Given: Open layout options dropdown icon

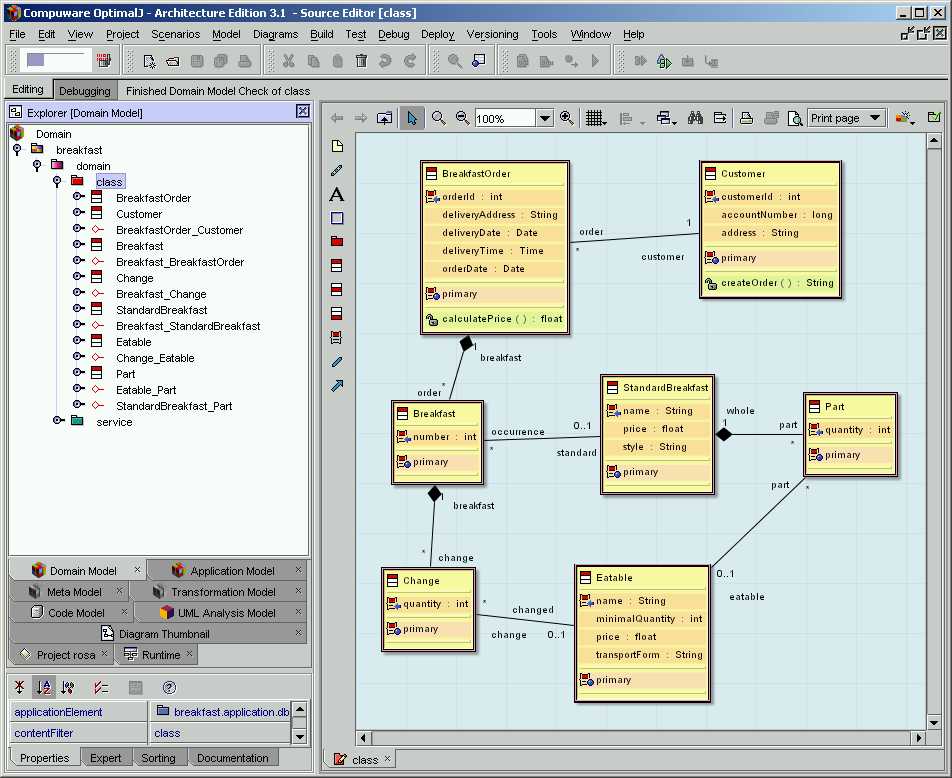Looking at the screenshot, I should [x=667, y=118].
